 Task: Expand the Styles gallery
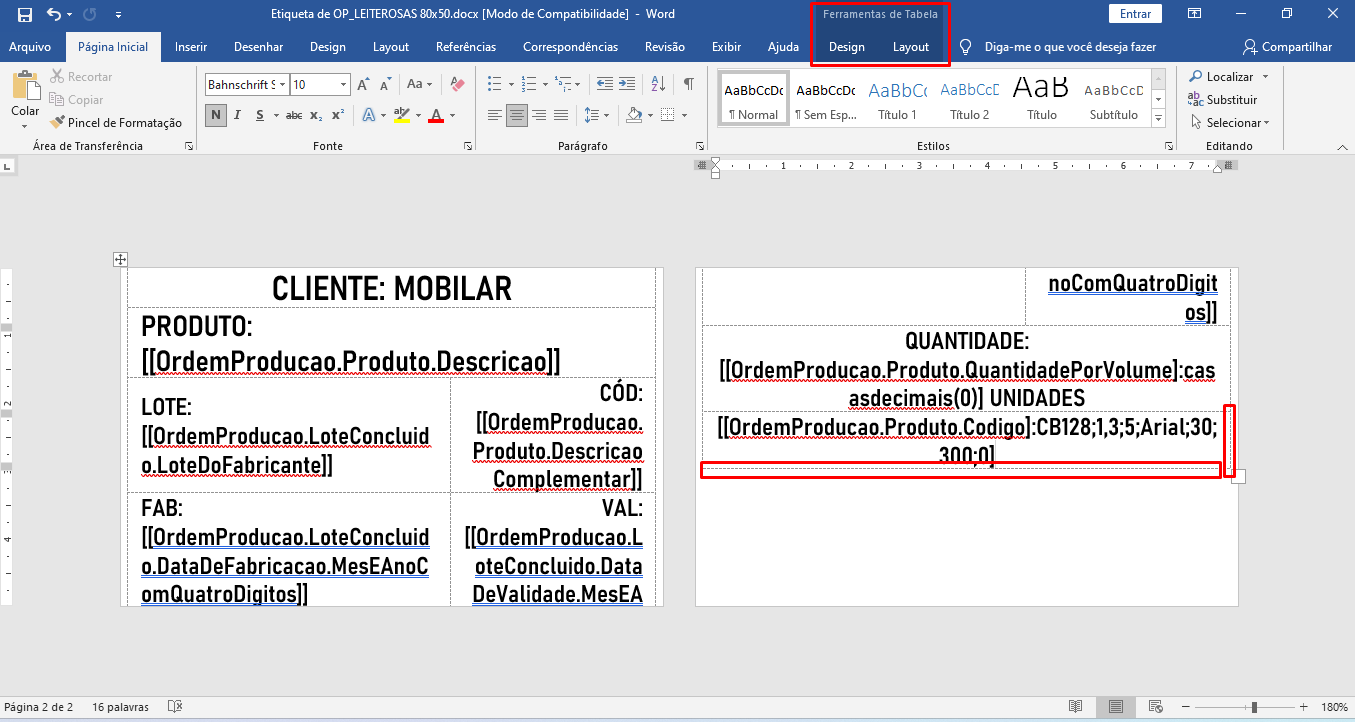click(1159, 120)
